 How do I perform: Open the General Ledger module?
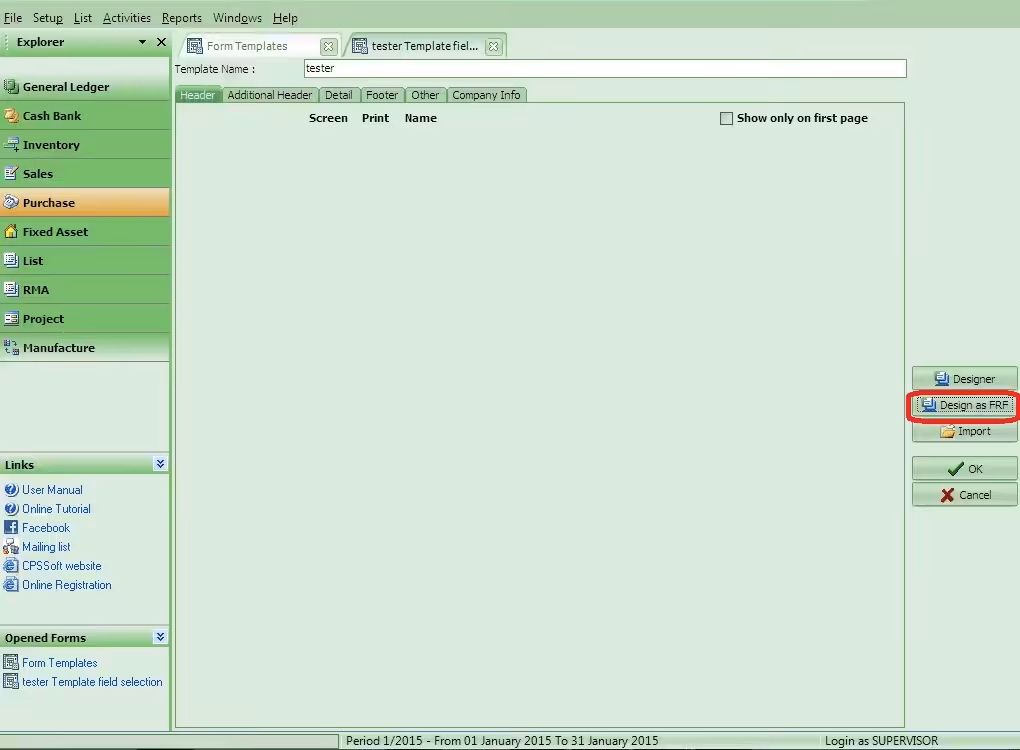[x=85, y=87]
